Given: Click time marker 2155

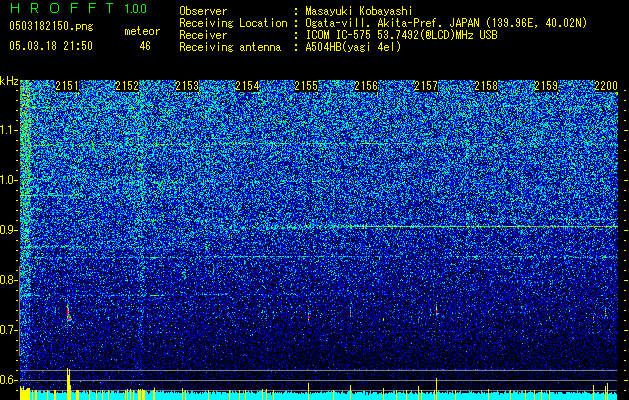Looking at the screenshot, I should (306, 86).
